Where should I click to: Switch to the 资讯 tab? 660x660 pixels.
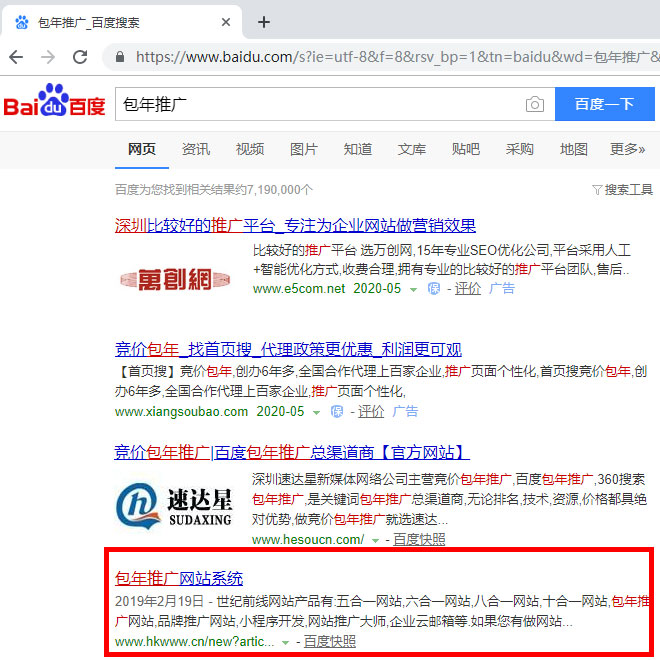point(196,149)
